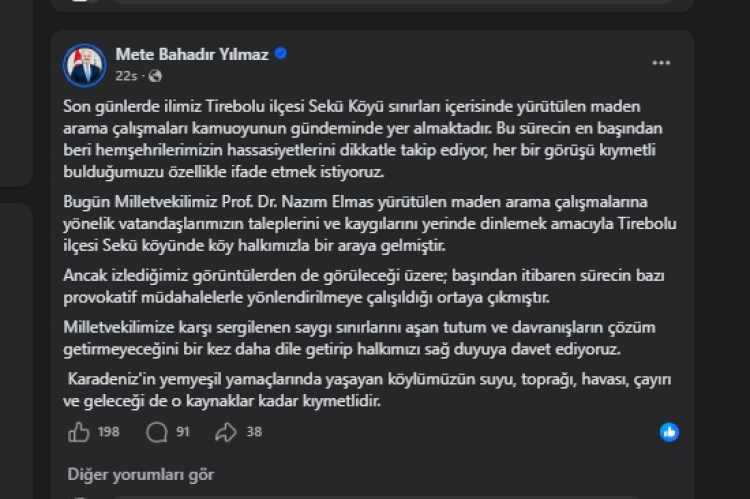Click the paragraph starting 'Ancak izlediğimiz'
Screen dimensions: 750x499
pyautogui.click(x=350, y=287)
